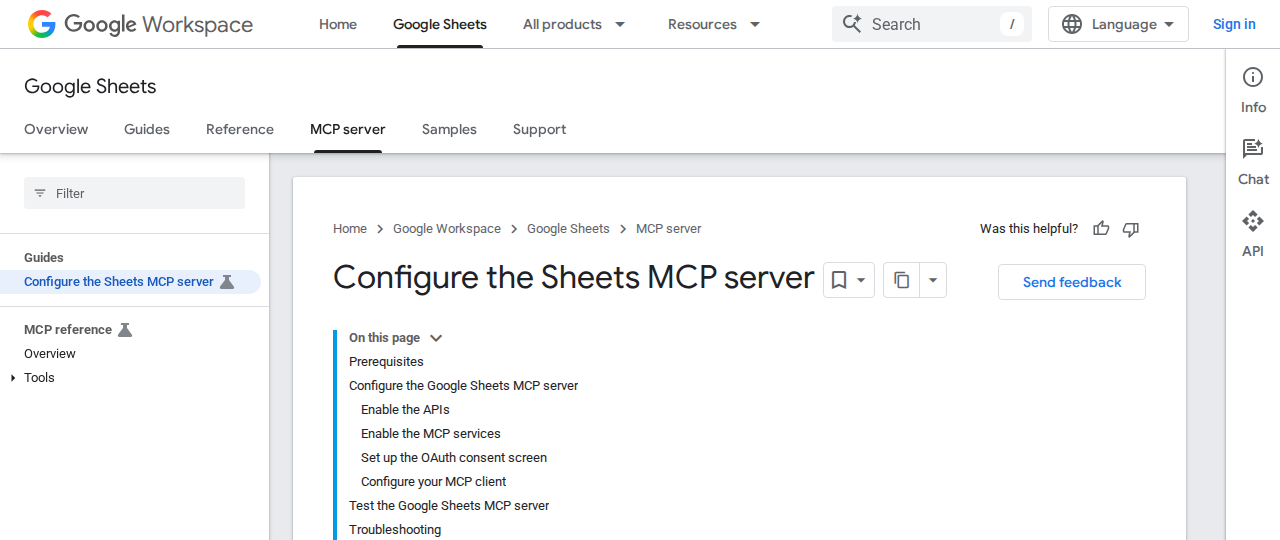Jump to Configure your MCP client

(434, 482)
